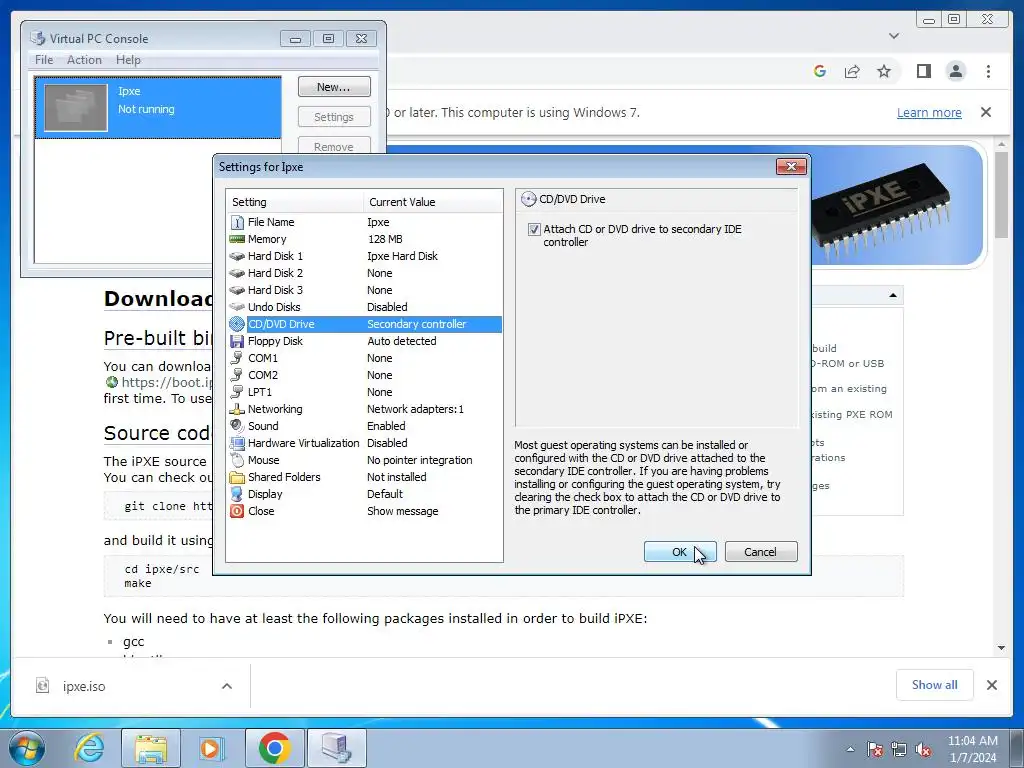Select the 'No pointer integration' value
The image size is (1024, 768).
click(x=419, y=460)
